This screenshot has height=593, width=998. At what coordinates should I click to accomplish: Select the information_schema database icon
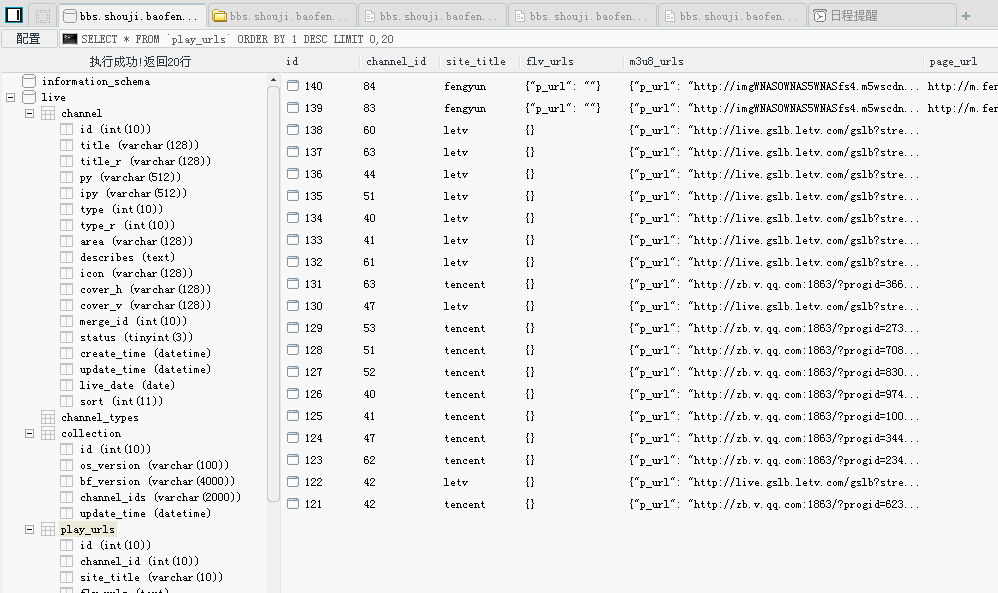click(29, 81)
